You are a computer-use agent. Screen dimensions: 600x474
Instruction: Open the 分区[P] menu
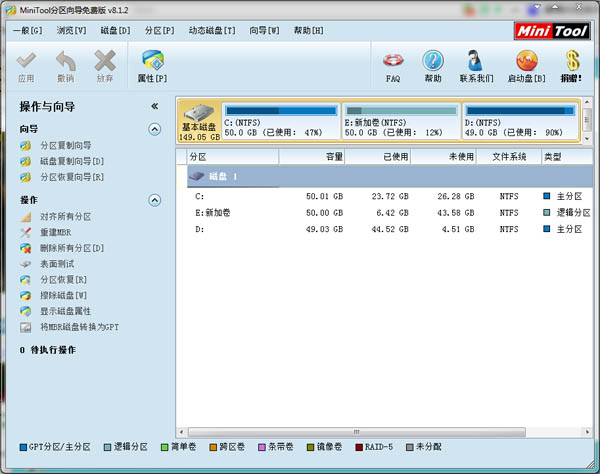160,31
